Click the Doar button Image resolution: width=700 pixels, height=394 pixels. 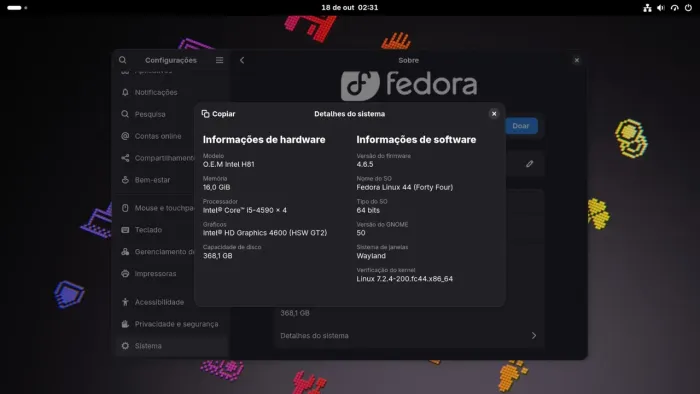(521, 126)
